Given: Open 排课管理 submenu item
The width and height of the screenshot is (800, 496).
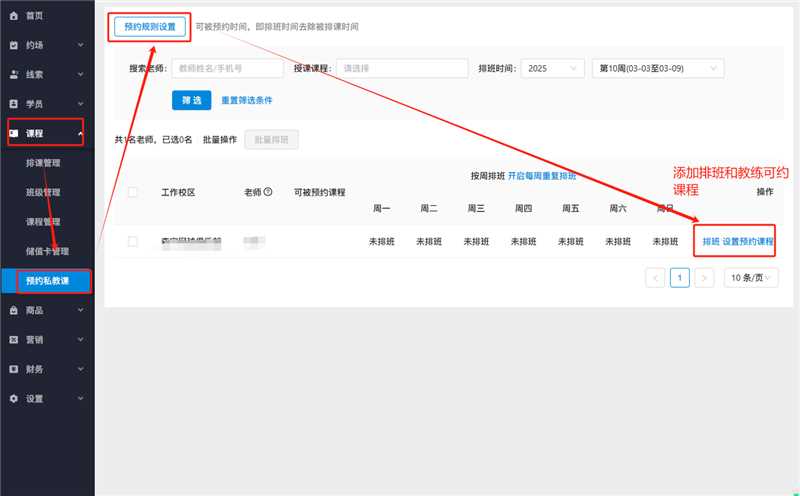Looking at the screenshot, I should tap(43, 163).
